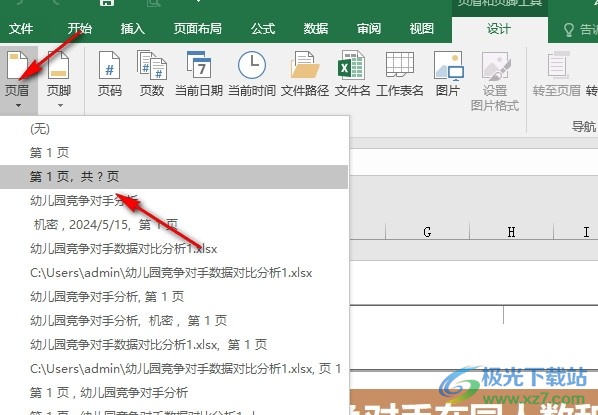Switch to the 公式 tab
This screenshot has height=415, width=598.
[x=263, y=29]
